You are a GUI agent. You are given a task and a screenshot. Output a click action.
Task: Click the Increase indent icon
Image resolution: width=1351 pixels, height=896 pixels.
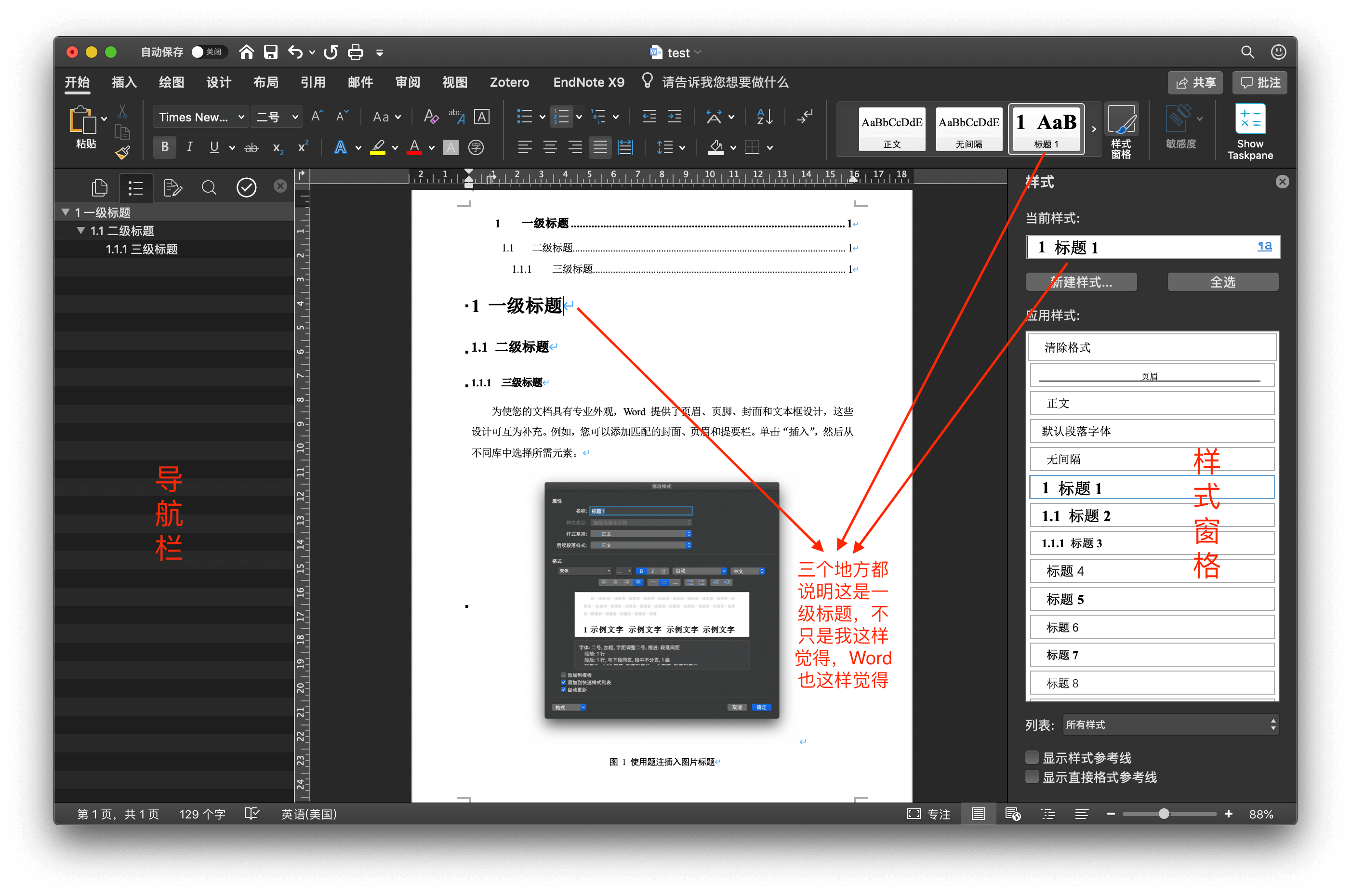(x=675, y=117)
